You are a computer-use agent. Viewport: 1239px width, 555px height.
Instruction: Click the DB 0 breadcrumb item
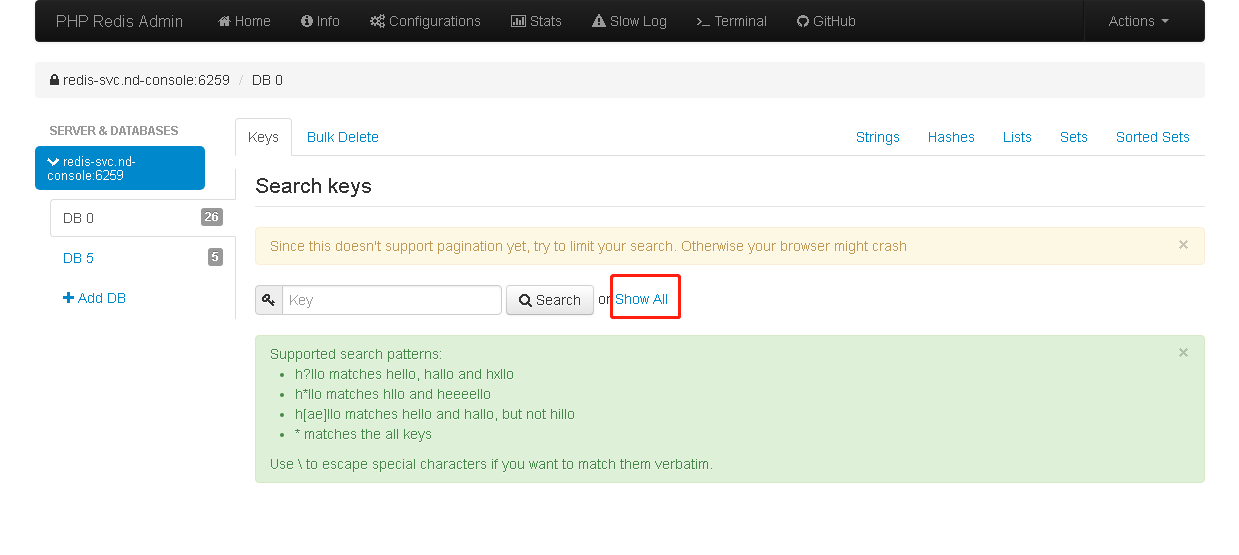267,80
